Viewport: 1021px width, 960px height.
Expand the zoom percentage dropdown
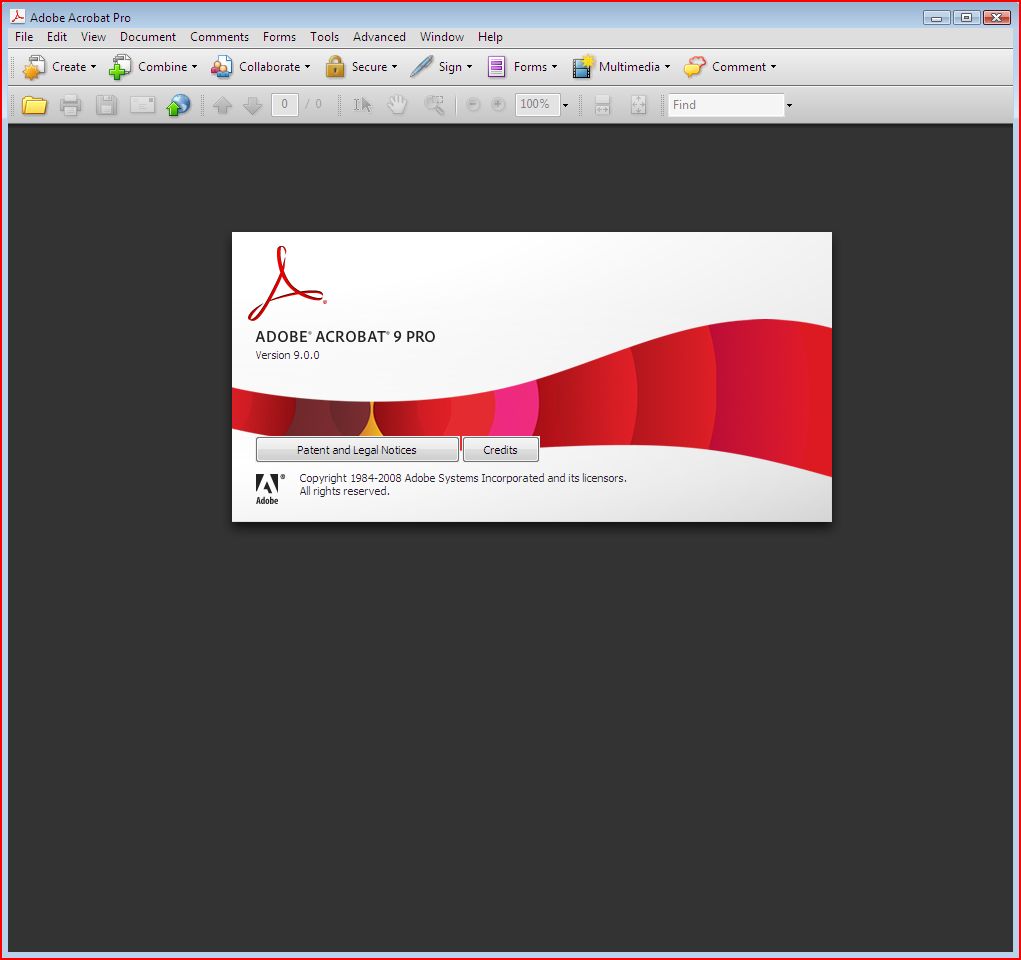(564, 104)
